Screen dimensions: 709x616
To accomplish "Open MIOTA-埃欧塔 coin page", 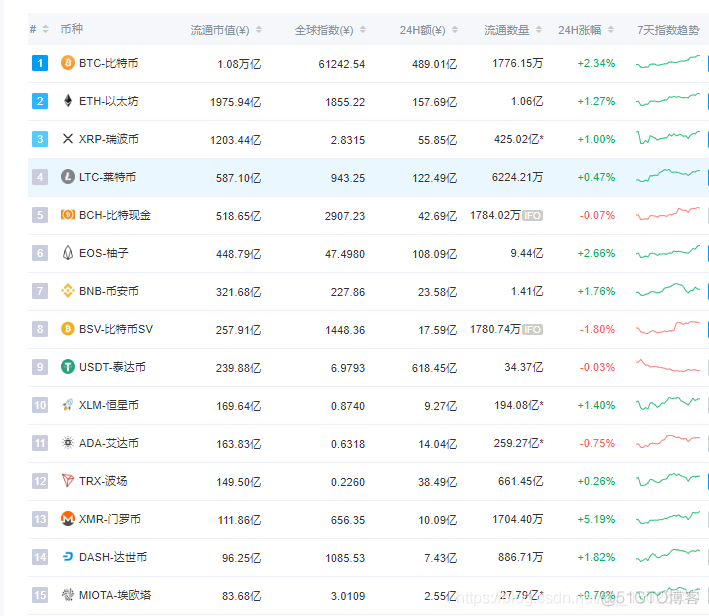I will pos(115,595).
